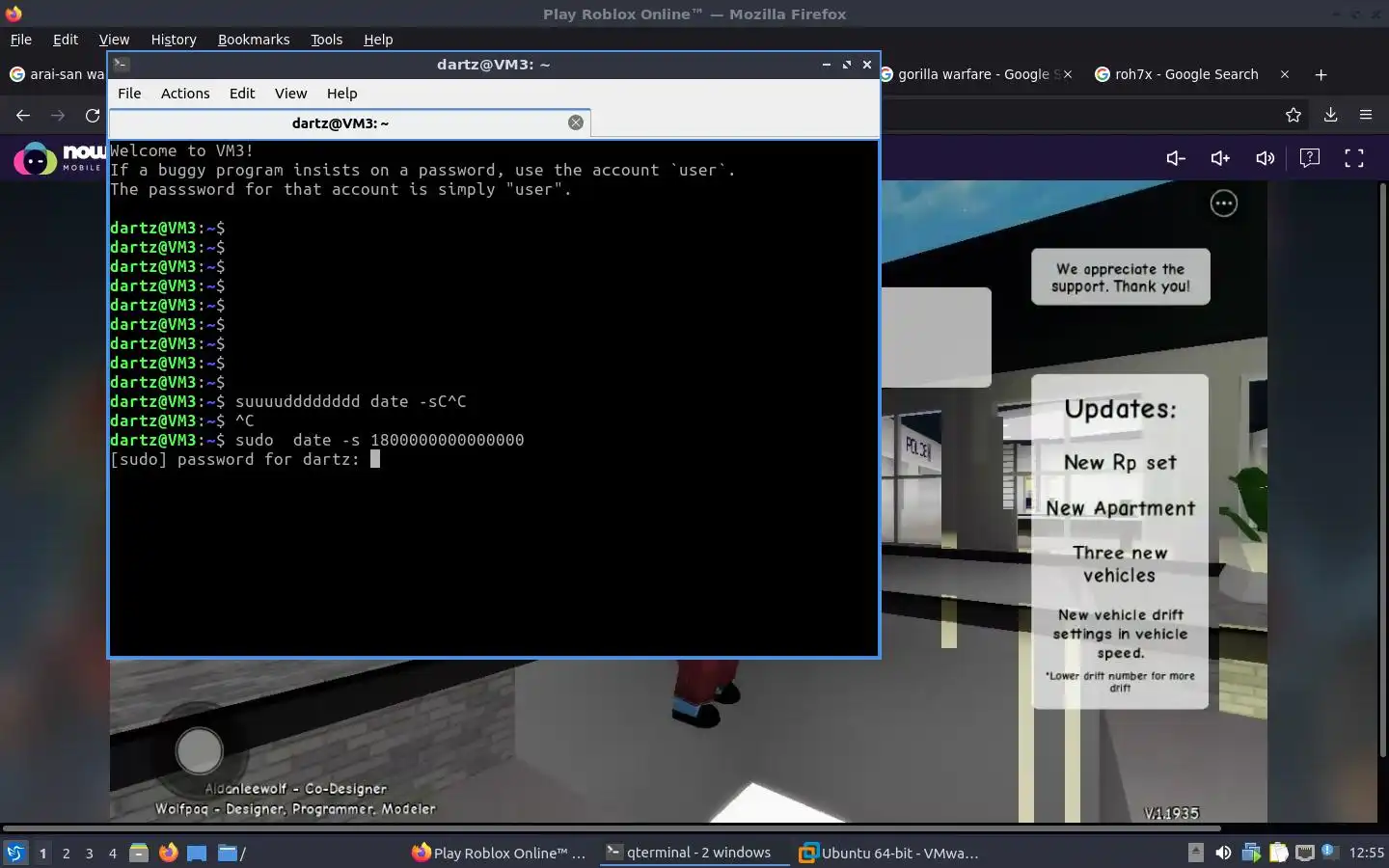Tap the virtual joystick thumbstick
1389x868 pixels.
coord(199,750)
